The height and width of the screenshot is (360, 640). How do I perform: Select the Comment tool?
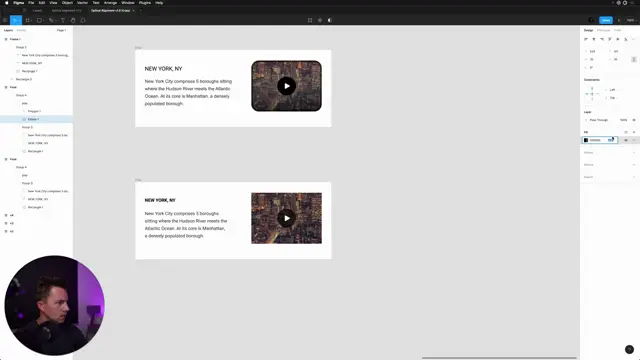coord(83,20)
